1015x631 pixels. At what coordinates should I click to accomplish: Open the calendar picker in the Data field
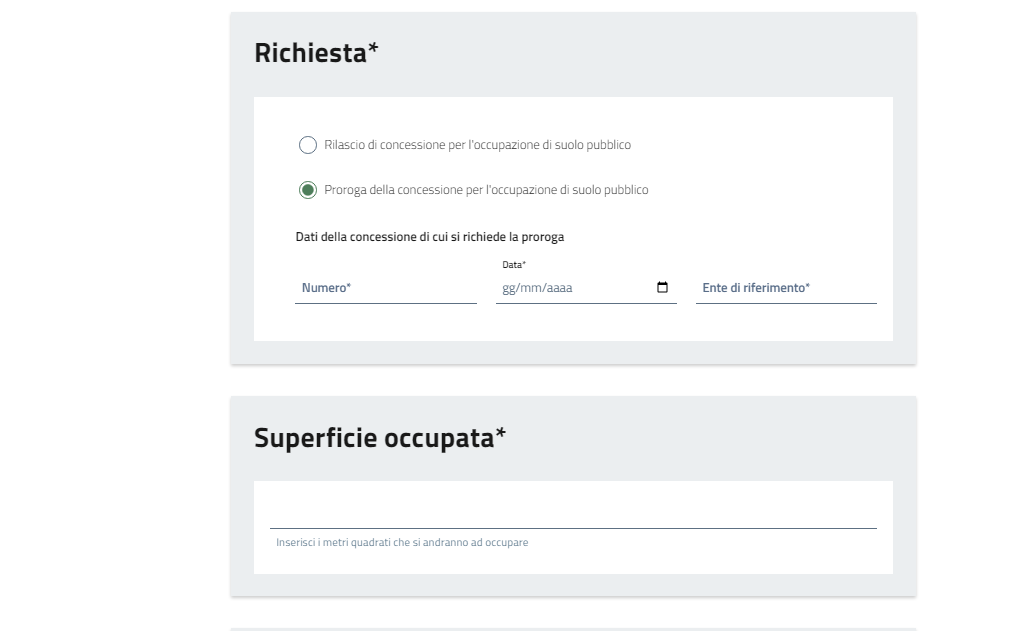(x=662, y=288)
